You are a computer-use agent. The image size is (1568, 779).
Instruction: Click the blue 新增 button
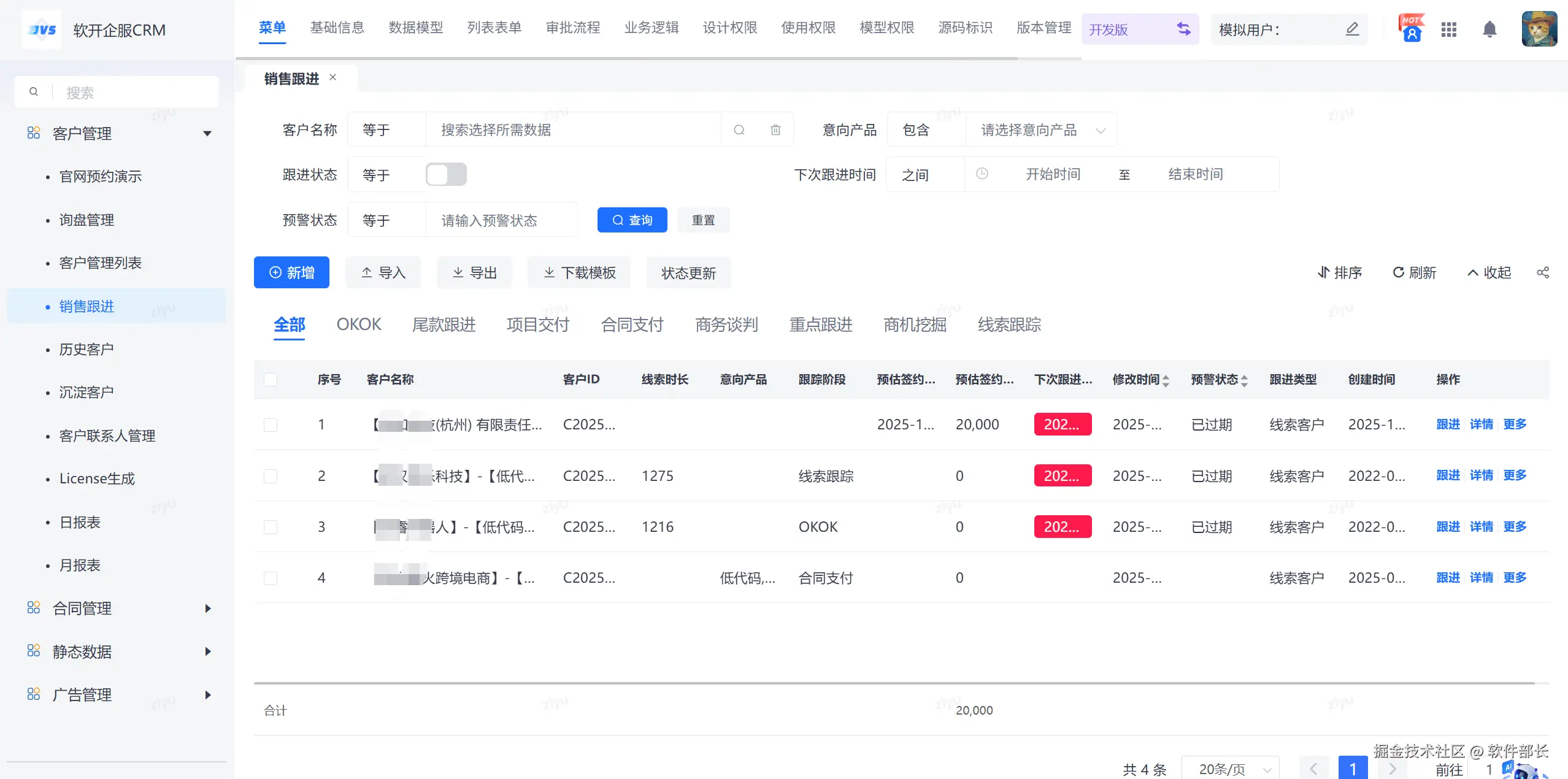tap(291, 272)
